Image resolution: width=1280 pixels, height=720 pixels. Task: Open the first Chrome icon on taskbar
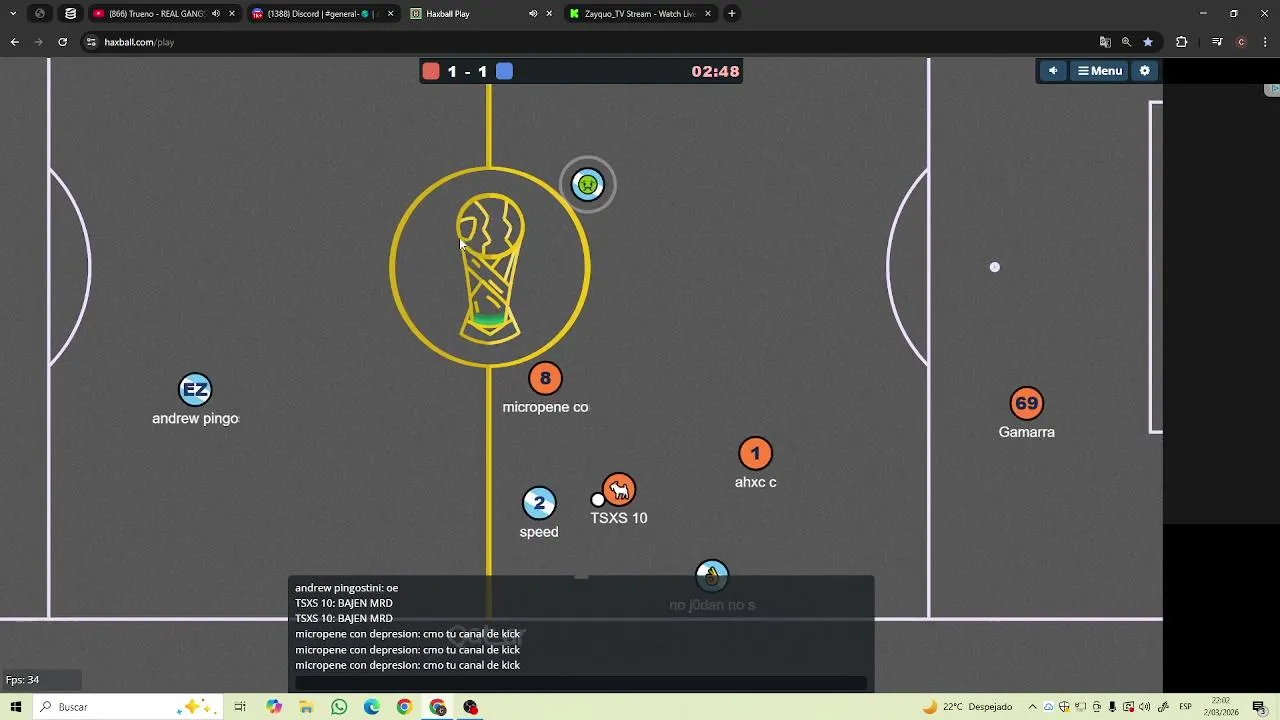404,707
